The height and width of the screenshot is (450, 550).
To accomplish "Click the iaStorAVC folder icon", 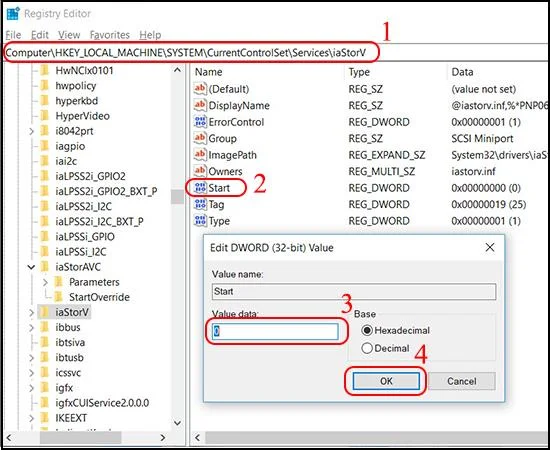I will click(x=45, y=267).
